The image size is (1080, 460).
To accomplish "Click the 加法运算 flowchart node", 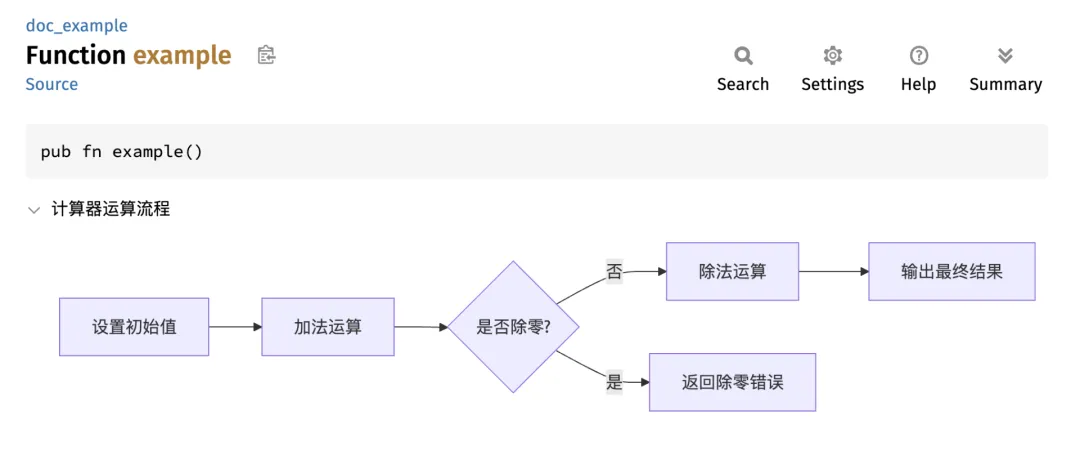I will point(328,327).
